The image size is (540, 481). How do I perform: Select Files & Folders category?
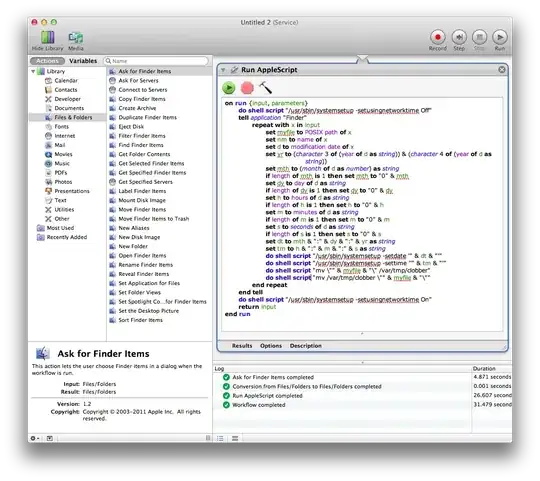(73, 117)
